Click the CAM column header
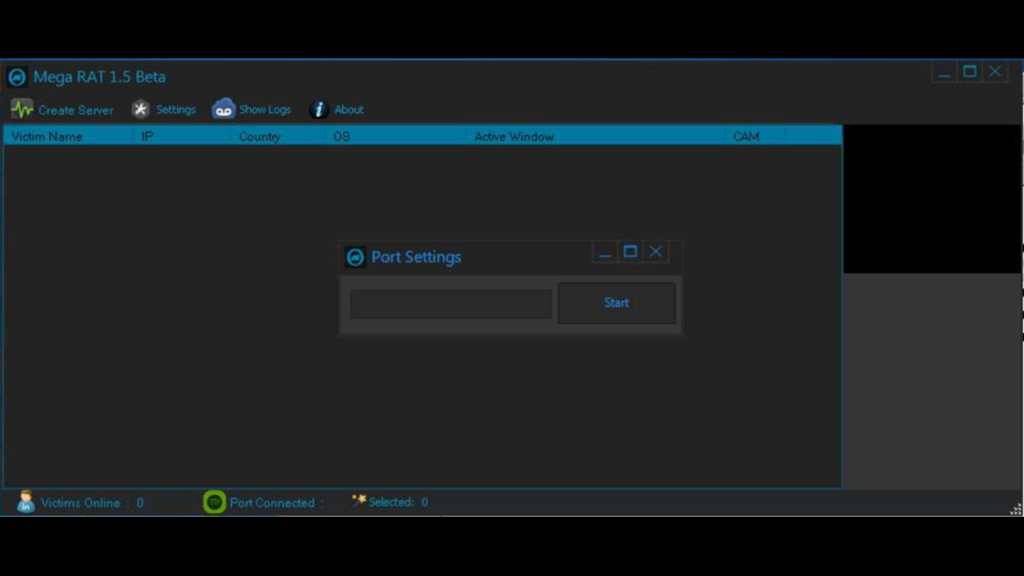Viewport: 1024px width, 576px height. click(755, 136)
